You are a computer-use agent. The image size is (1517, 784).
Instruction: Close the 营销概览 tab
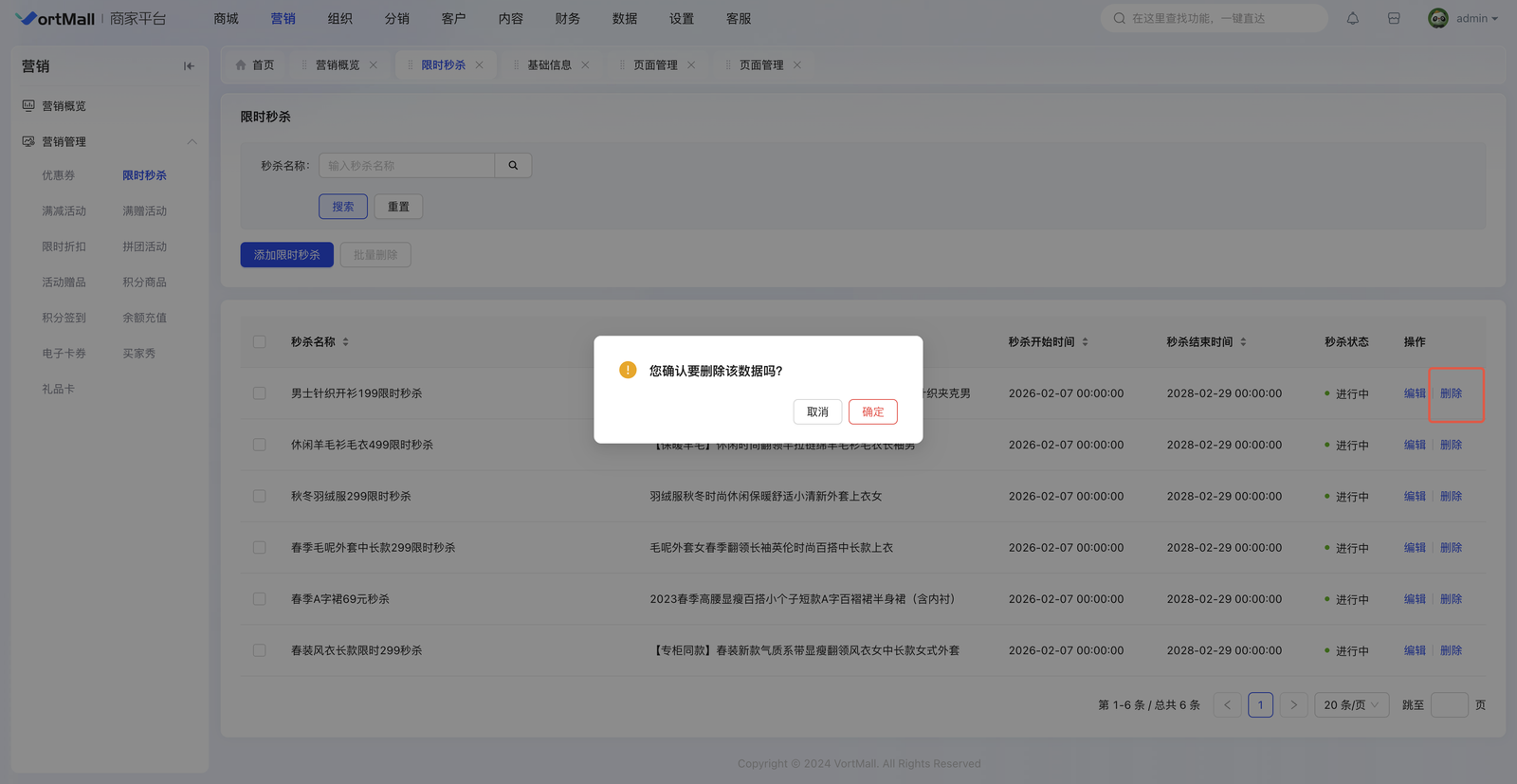374,65
